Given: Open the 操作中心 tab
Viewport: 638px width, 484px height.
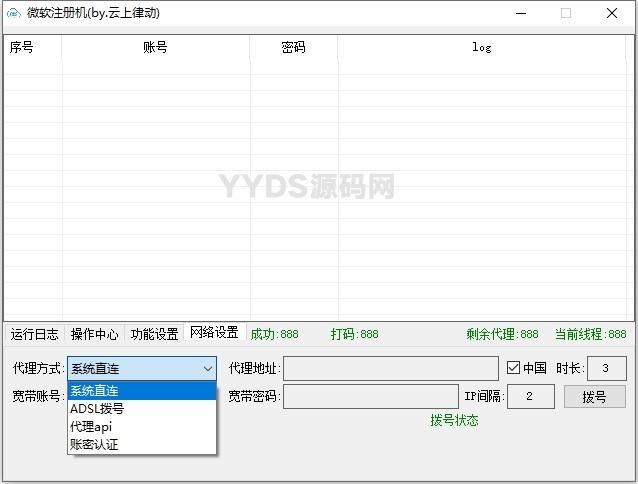Looking at the screenshot, I should click(x=94, y=334).
